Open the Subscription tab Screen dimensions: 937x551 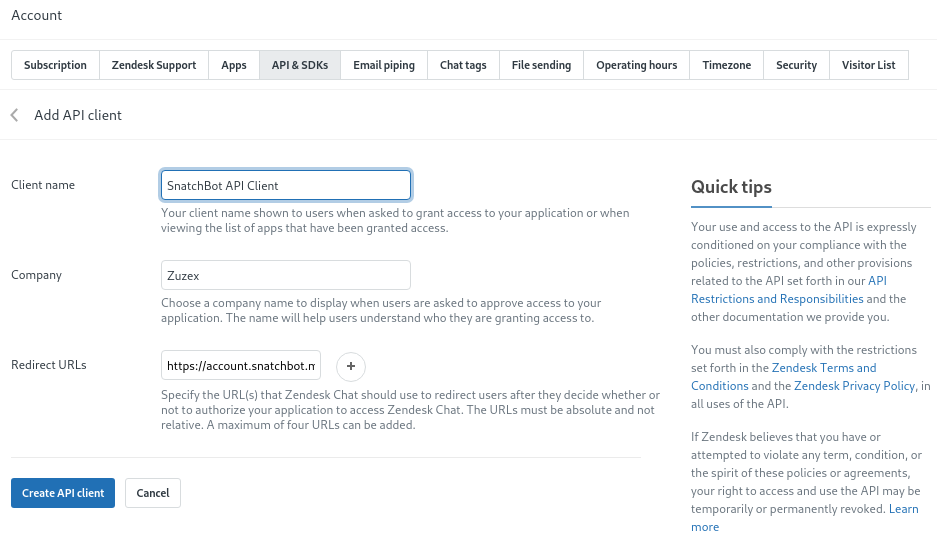coord(55,65)
